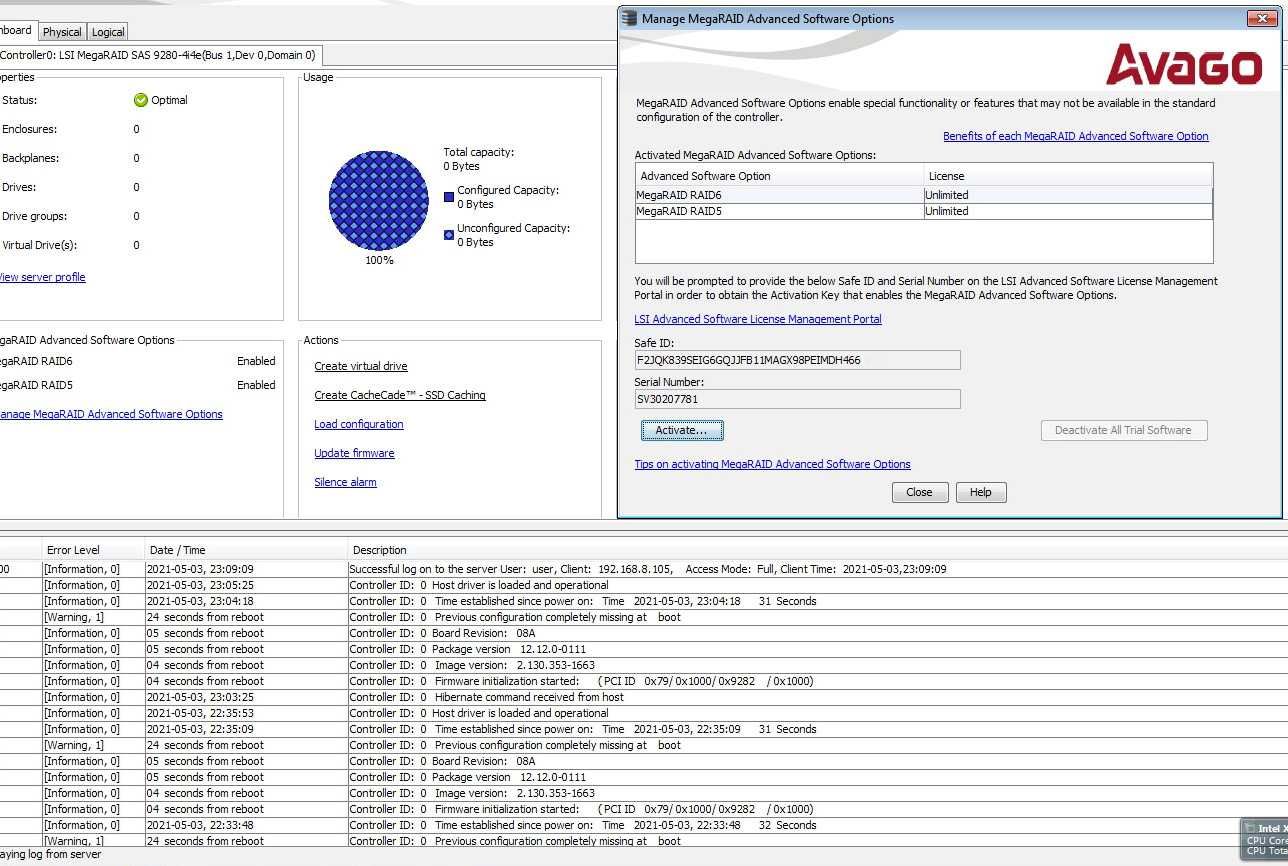This screenshot has width=1288, height=866.
Task: Sort log by Date / Time column
Action: (246, 550)
